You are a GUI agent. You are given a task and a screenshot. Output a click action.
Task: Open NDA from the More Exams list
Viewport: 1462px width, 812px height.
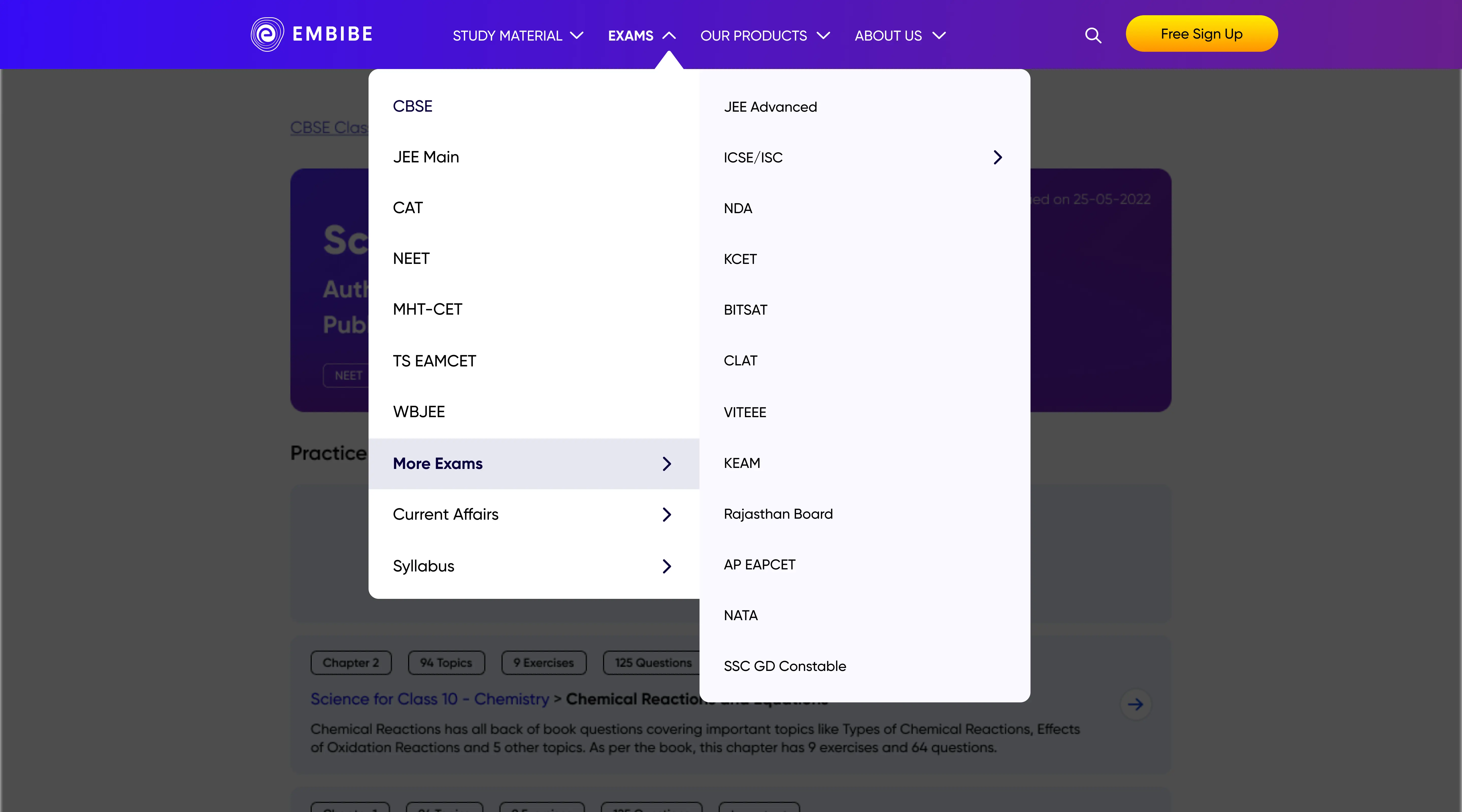738,208
